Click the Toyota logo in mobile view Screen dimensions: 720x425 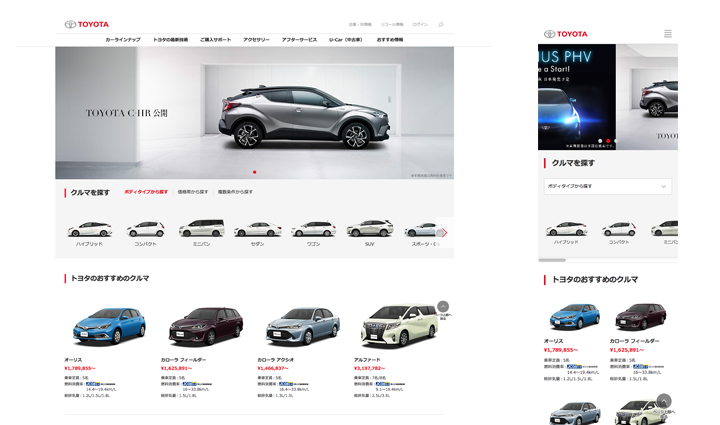pyautogui.click(x=565, y=34)
